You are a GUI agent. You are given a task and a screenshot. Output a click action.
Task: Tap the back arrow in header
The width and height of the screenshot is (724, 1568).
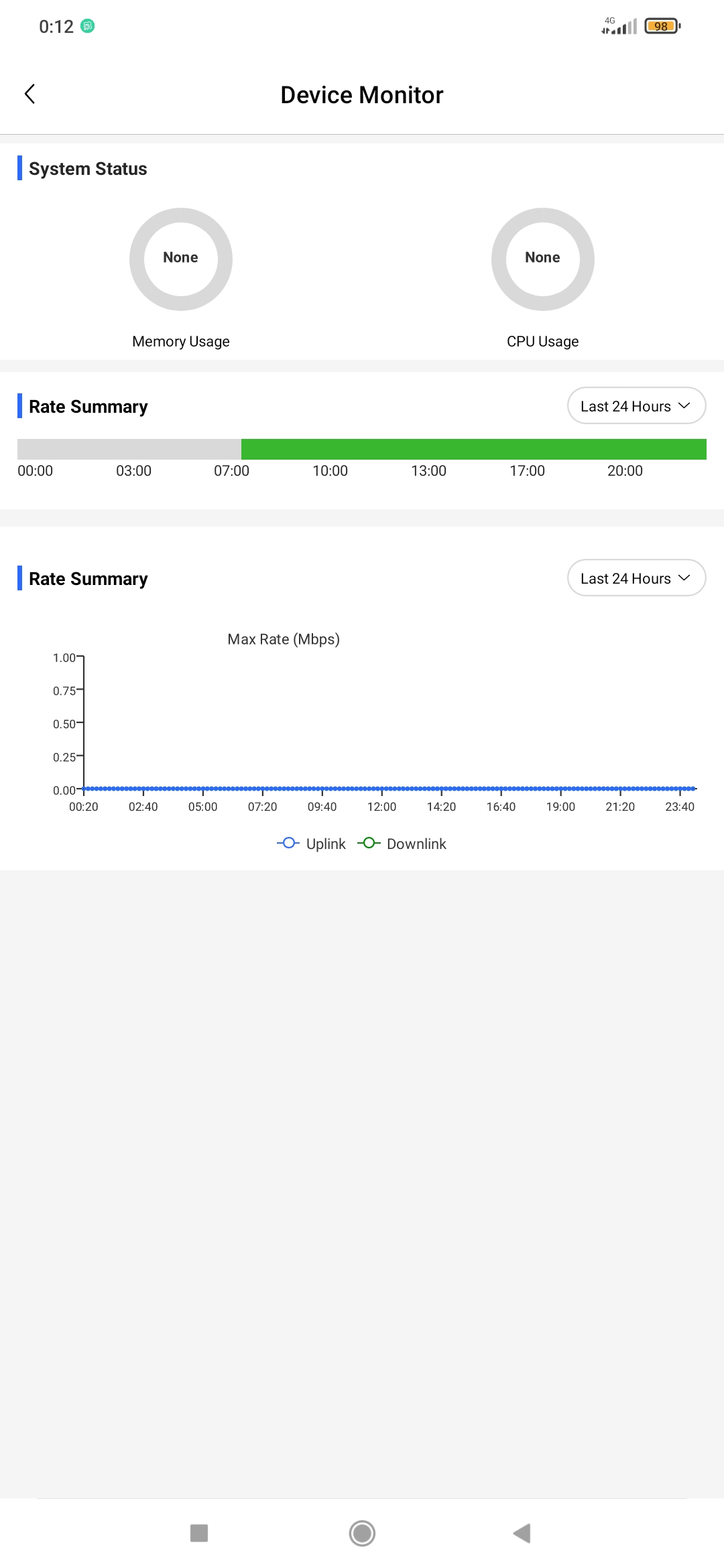(x=30, y=94)
